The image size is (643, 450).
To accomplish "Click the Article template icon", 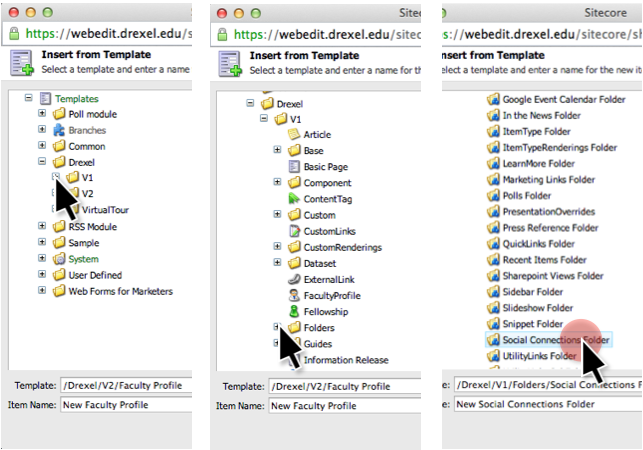I will pos(294,134).
